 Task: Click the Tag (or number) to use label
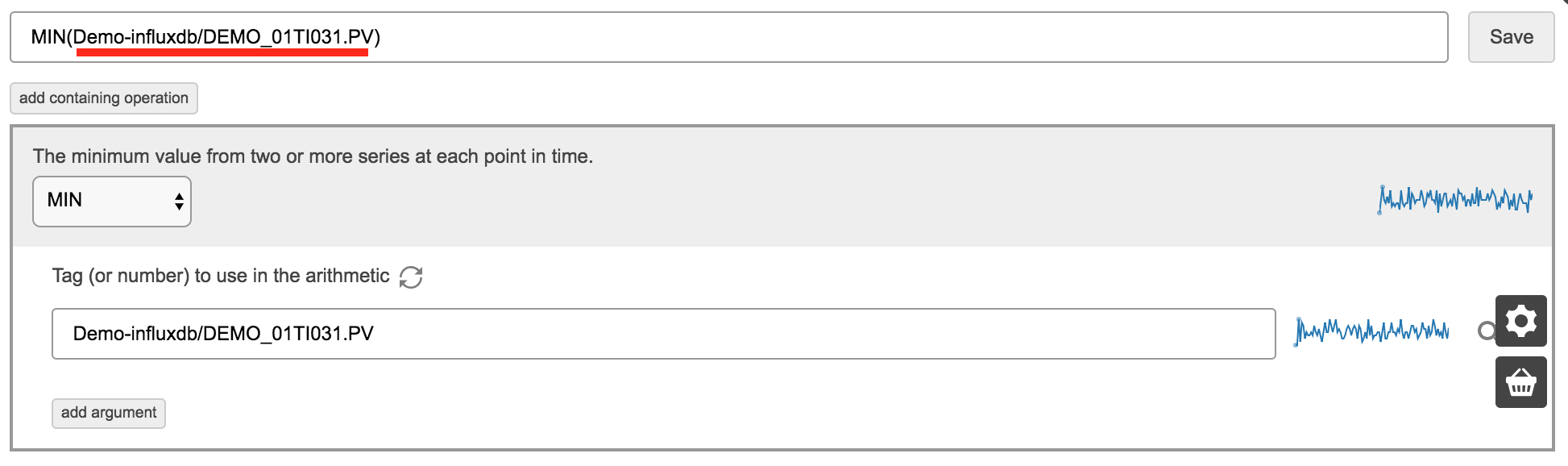pyautogui.click(x=221, y=276)
